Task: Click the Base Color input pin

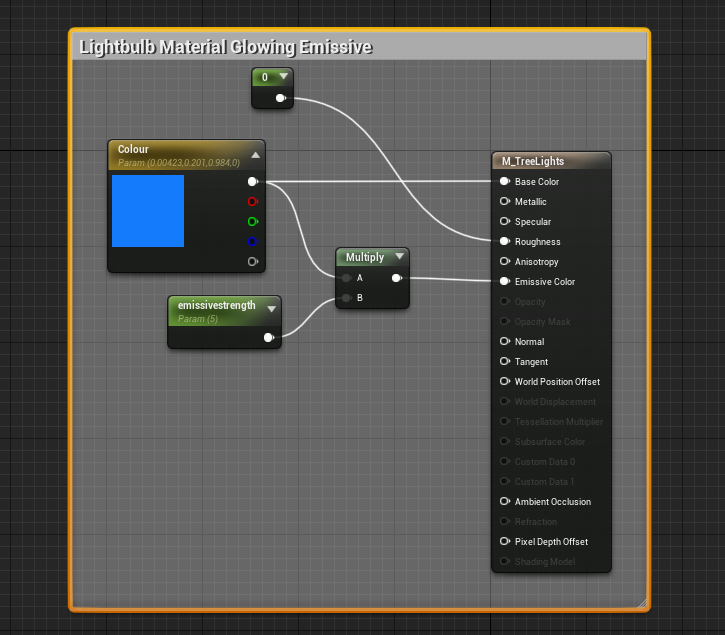Action: (504, 181)
